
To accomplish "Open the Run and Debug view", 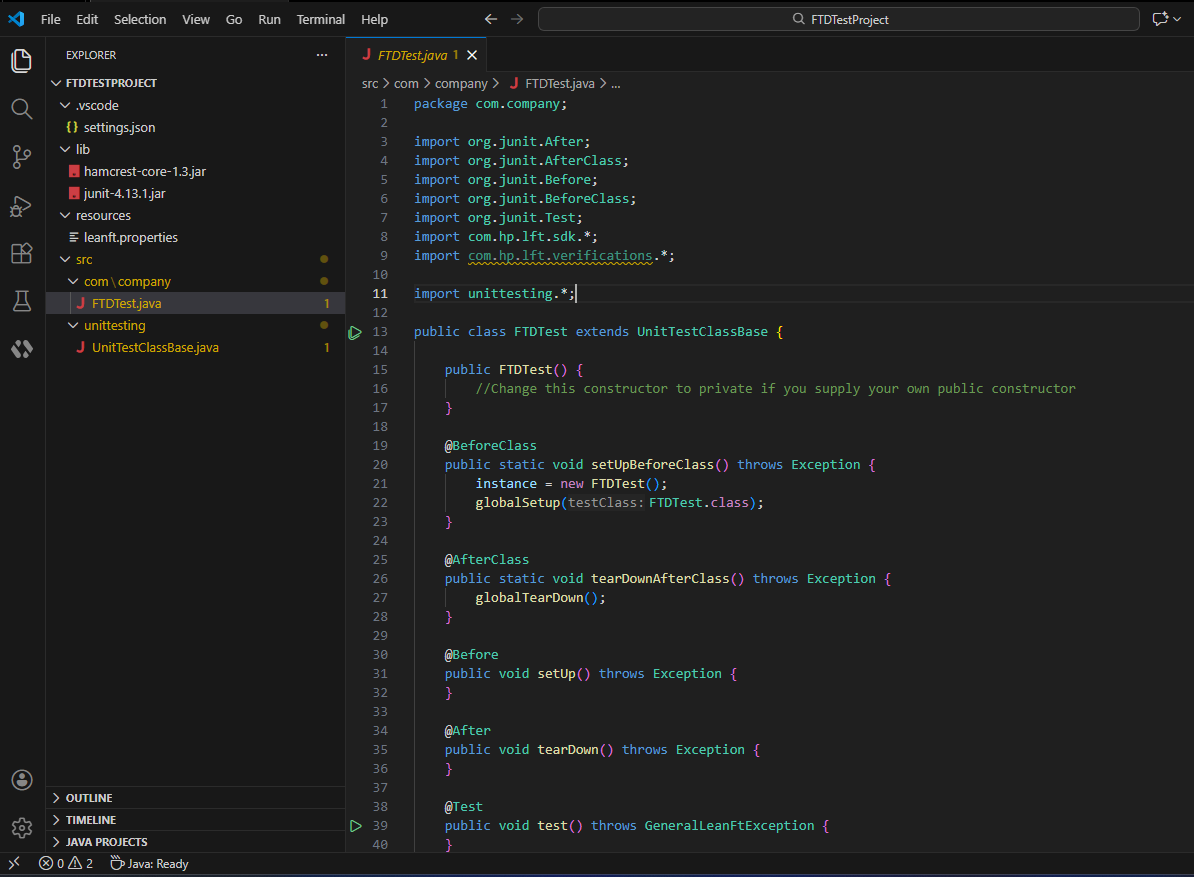I will (x=22, y=205).
